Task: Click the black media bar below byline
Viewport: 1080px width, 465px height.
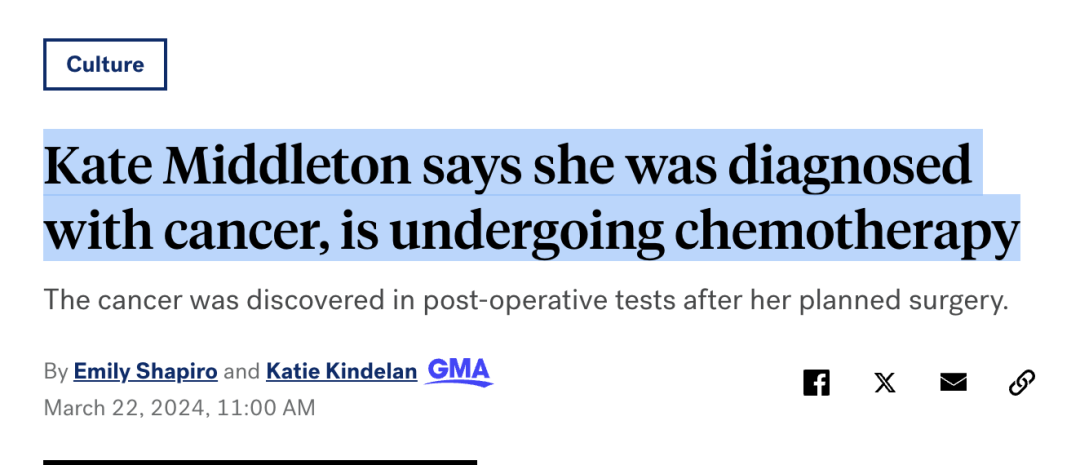Action: click(x=260, y=462)
